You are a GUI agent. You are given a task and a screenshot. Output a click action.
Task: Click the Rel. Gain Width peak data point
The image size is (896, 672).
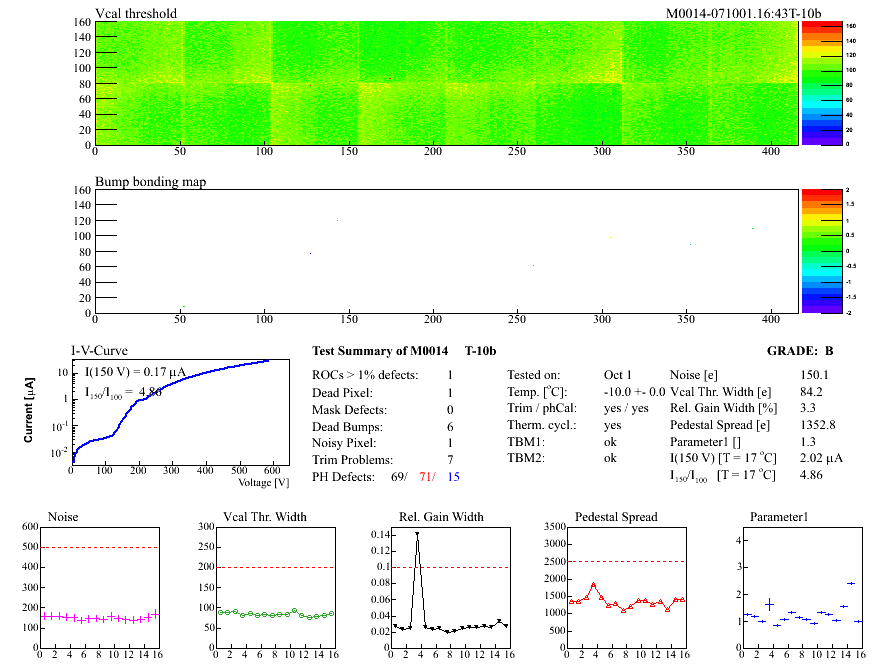417,534
